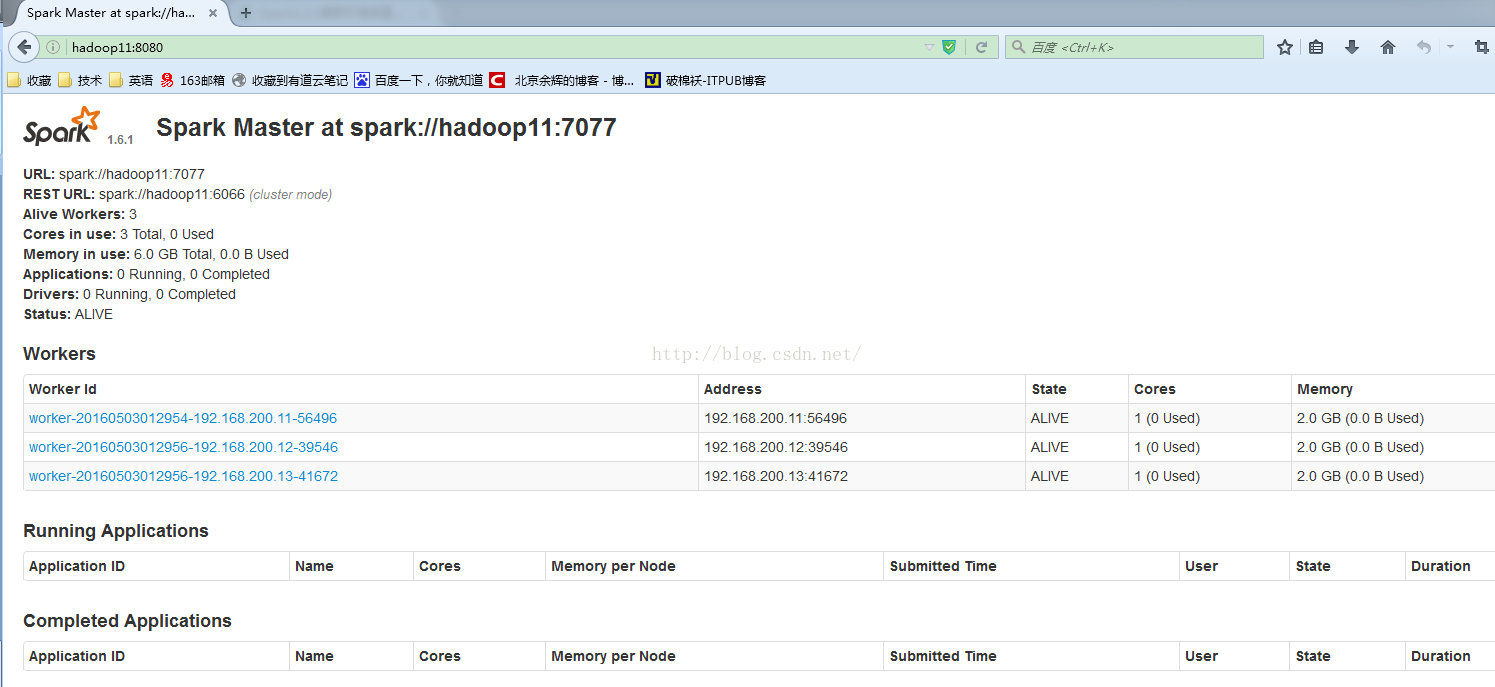Go to the home page icon
Screen dimensions: 1495x687
click(1388, 47)
